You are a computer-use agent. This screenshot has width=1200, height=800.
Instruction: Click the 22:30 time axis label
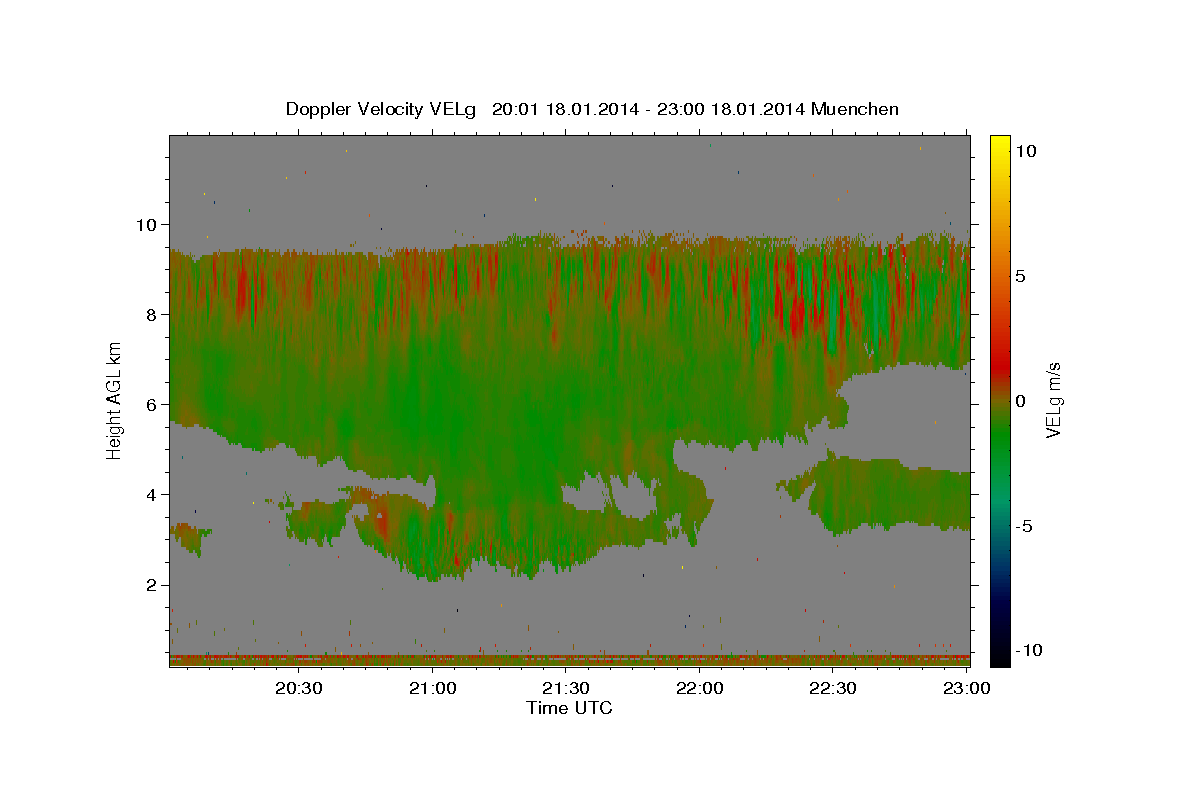834,688
